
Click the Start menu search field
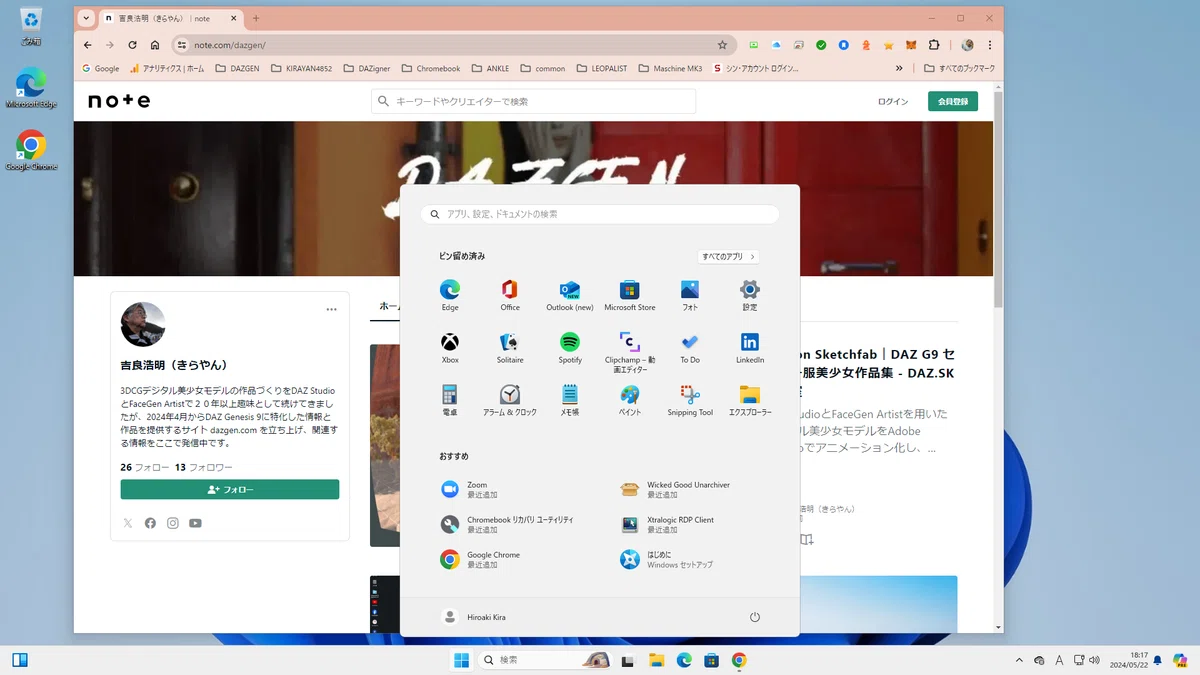pos(600,214)
